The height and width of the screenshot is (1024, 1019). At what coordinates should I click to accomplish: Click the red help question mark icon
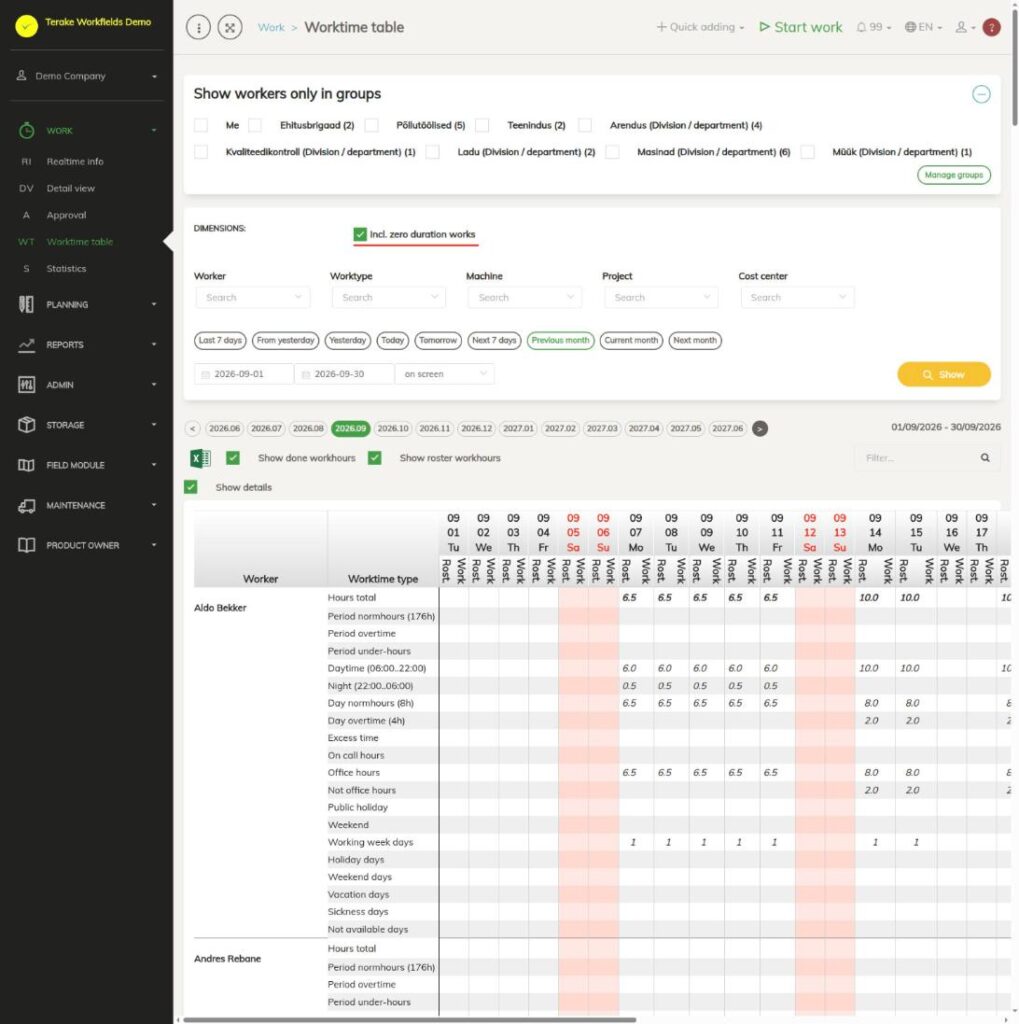(x=992, y=27)
